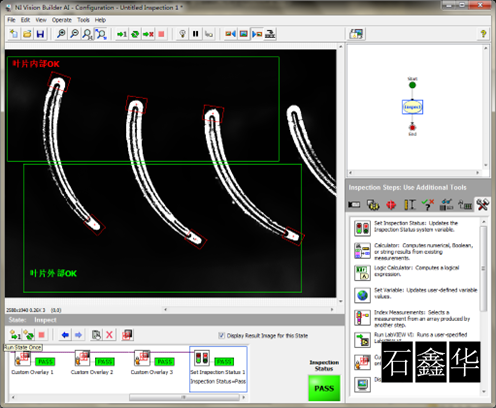Screen dimensions: 496x408
Task: Click the inspection steps list scrollbar down arrow
Action: pyautogui.click(x=484, y=391)
